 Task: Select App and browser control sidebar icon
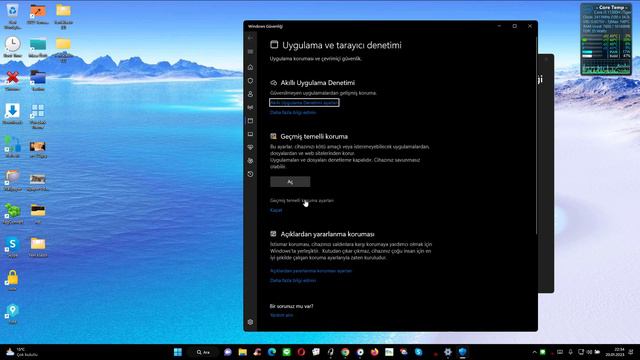(251, 121)
